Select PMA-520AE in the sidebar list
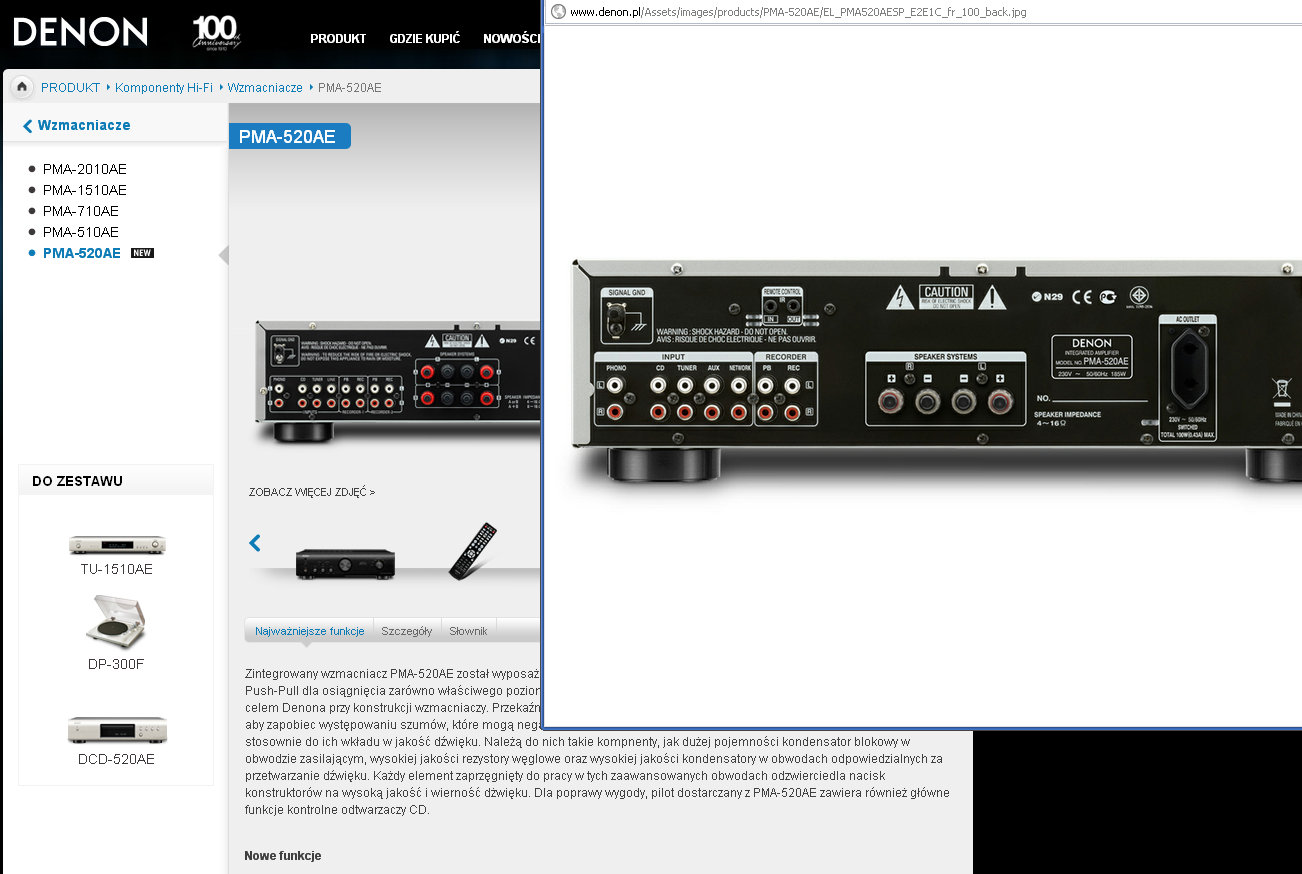 coord(81,253)
